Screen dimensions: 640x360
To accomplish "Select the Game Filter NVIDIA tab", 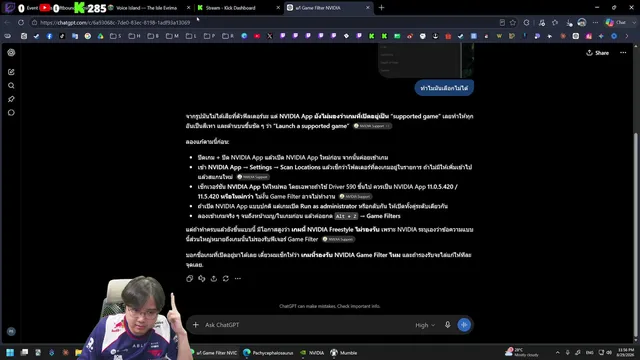I will tap(329, 8).
